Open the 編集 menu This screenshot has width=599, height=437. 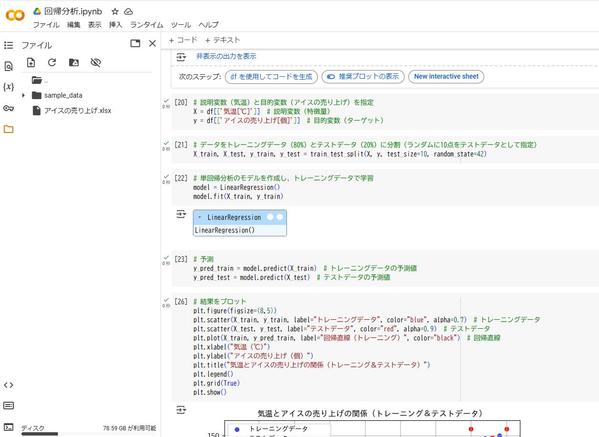click(74, 25)
